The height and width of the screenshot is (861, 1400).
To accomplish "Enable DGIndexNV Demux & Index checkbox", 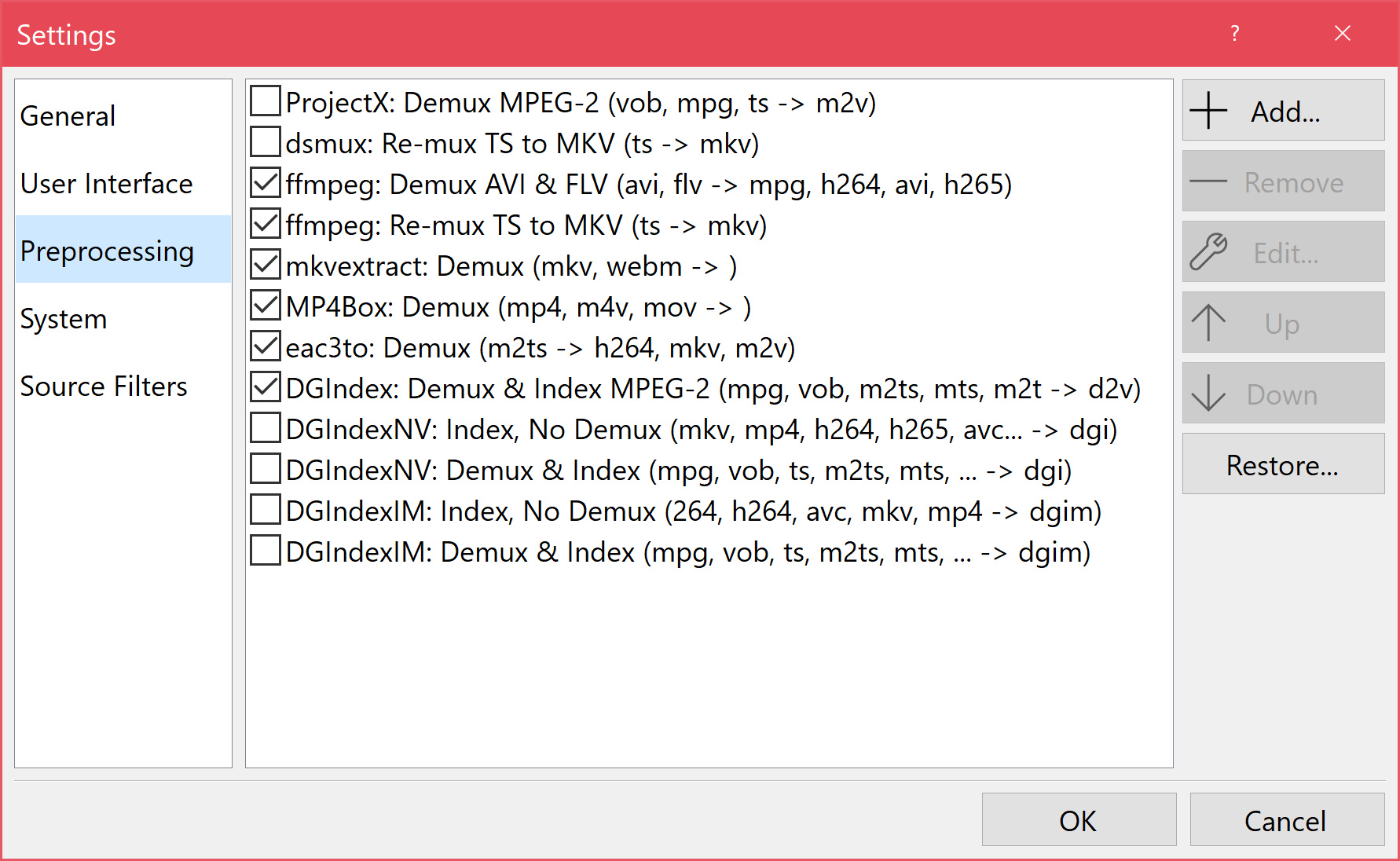I will [x=266, y=469].
